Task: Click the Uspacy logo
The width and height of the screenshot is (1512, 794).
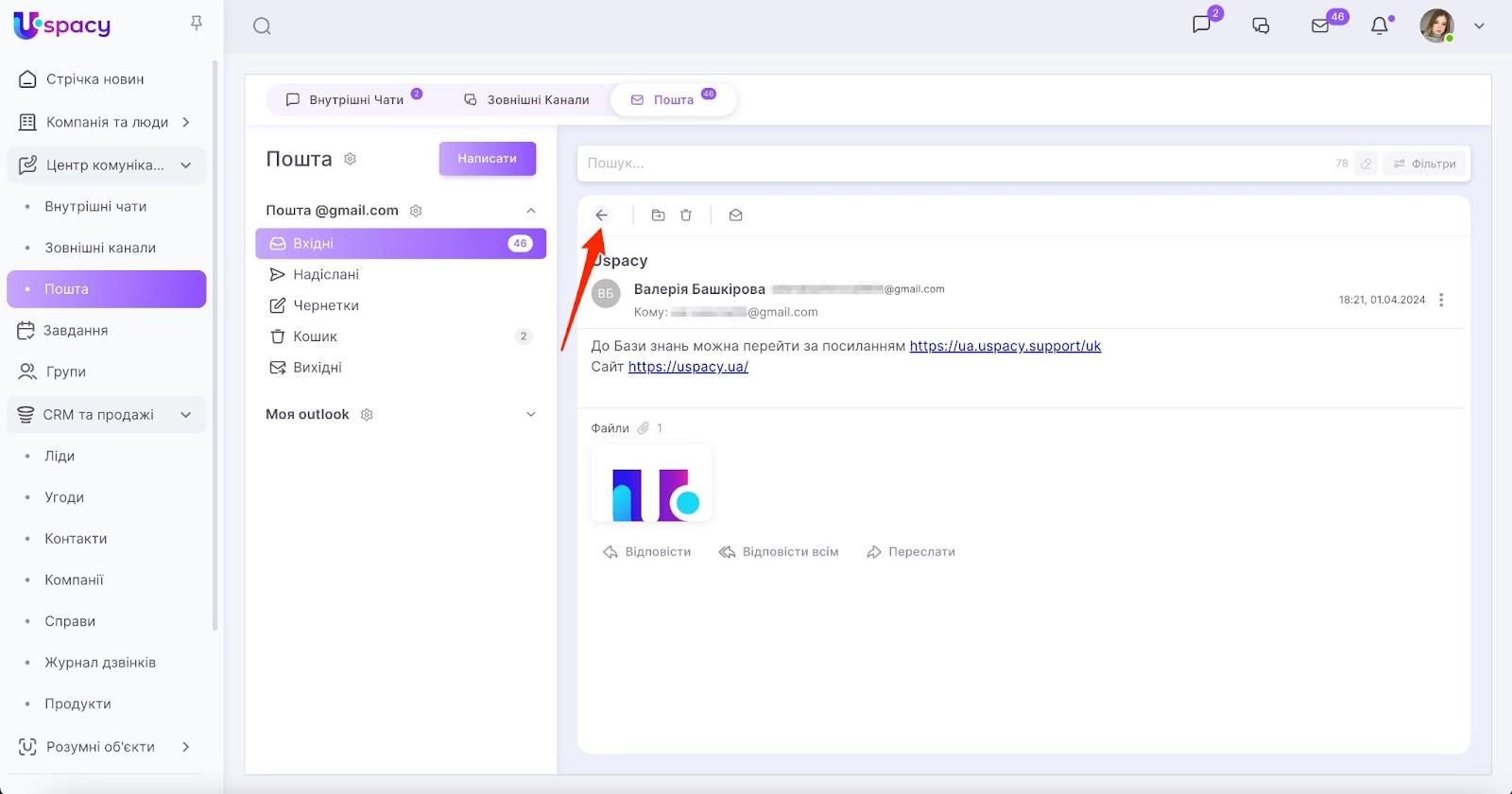Action: tap(61, 26)
